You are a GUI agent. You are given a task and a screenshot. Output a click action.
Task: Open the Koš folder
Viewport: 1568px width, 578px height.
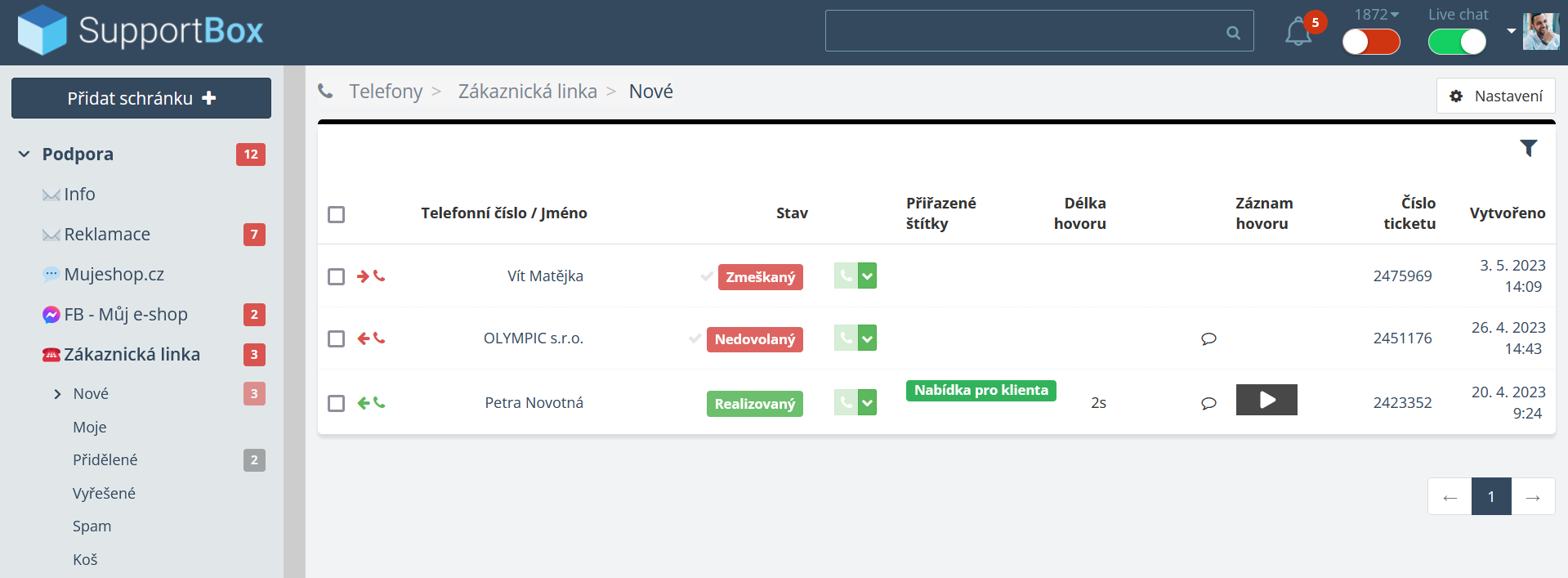click(x=85, y=559)
